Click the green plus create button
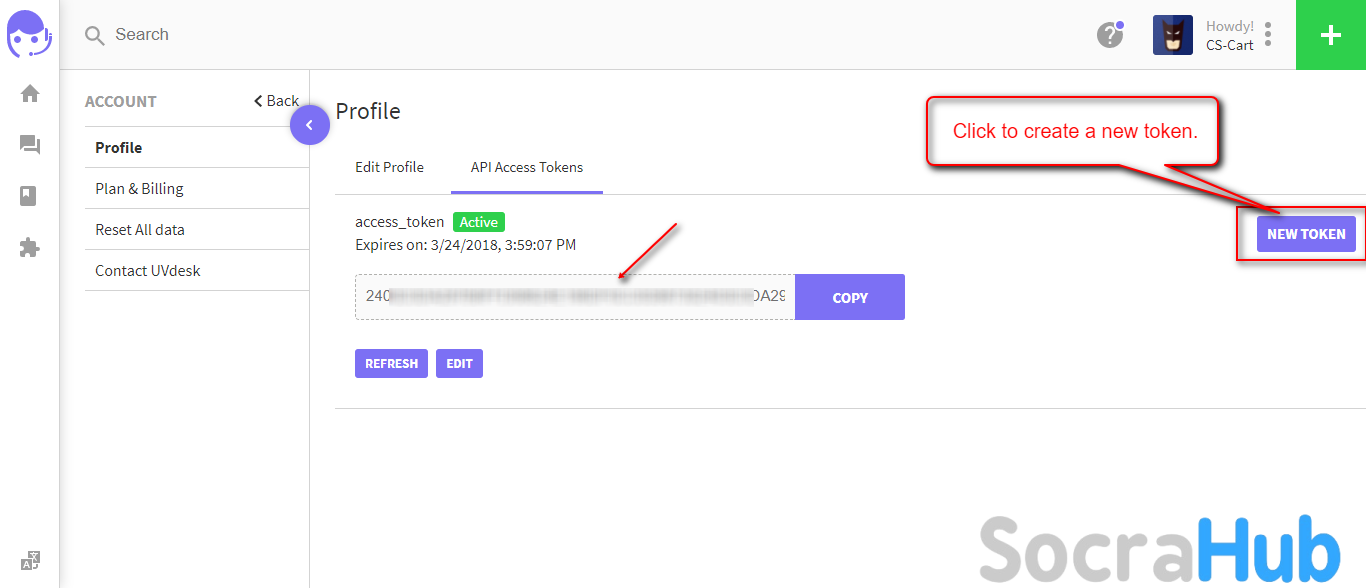Image resolution: width=1366 pixels, height=588 pixels. coord(1330,35)
